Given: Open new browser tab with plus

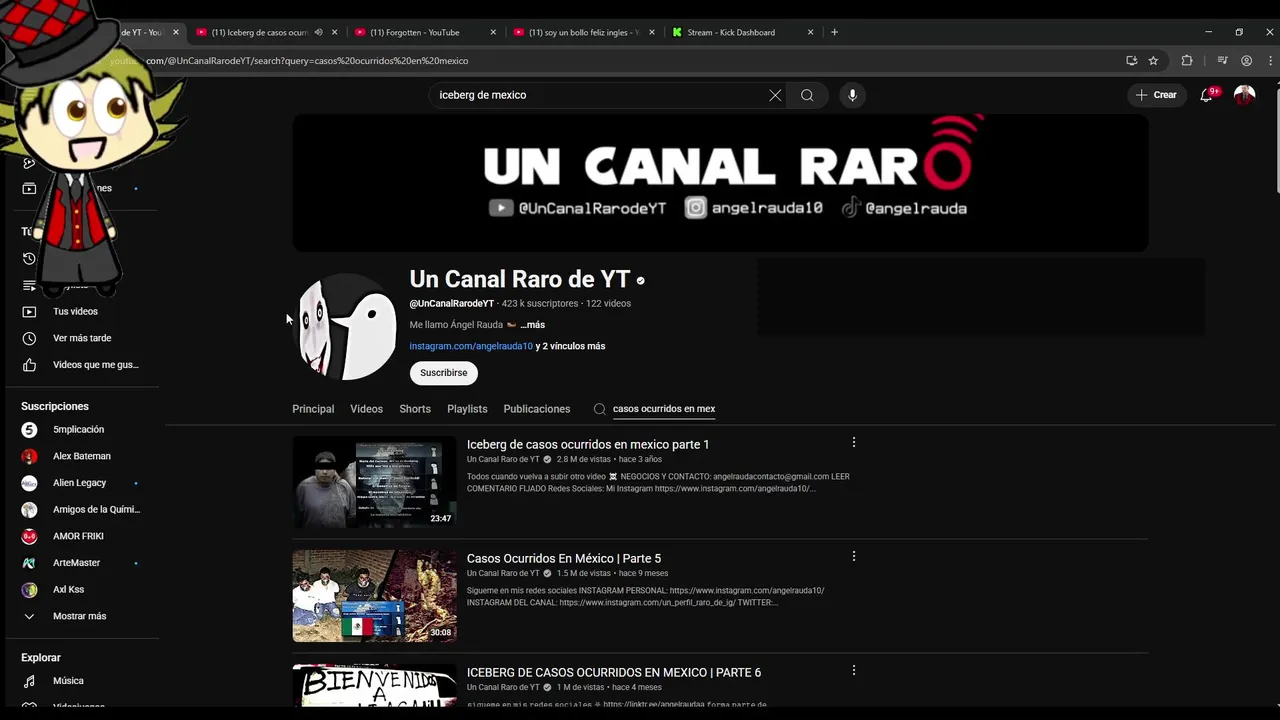Looking at the screenshot, I should [834, 32].
